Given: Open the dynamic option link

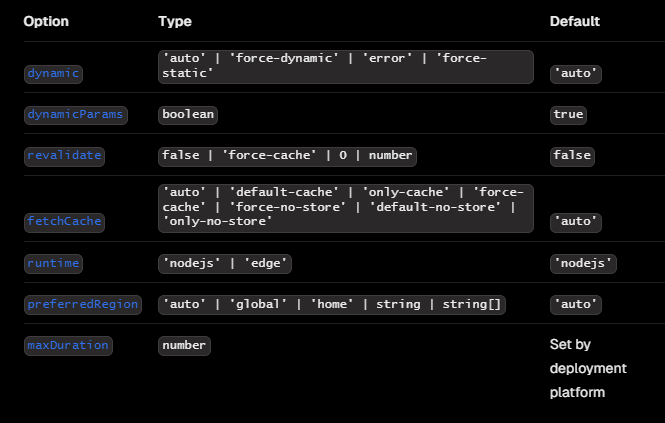Looking at the screenshot, I should click(53, 74).
